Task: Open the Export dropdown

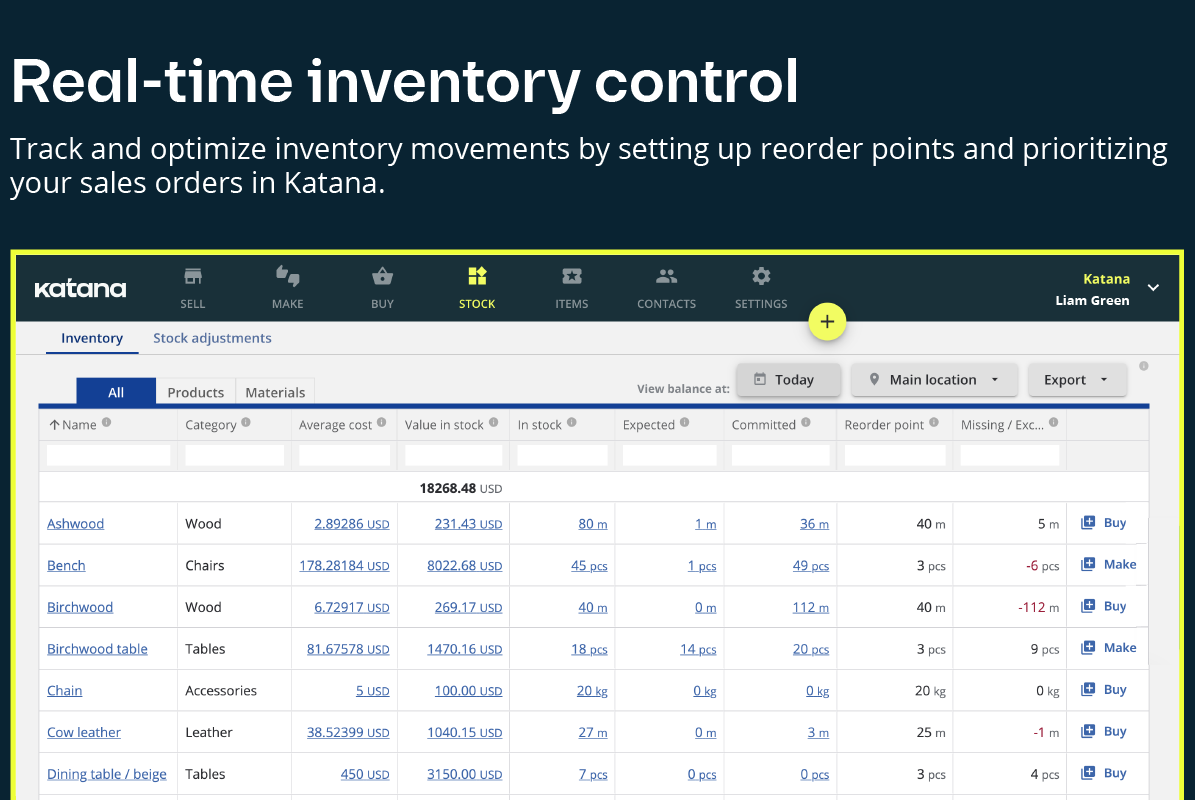Action: point(1077,379)
